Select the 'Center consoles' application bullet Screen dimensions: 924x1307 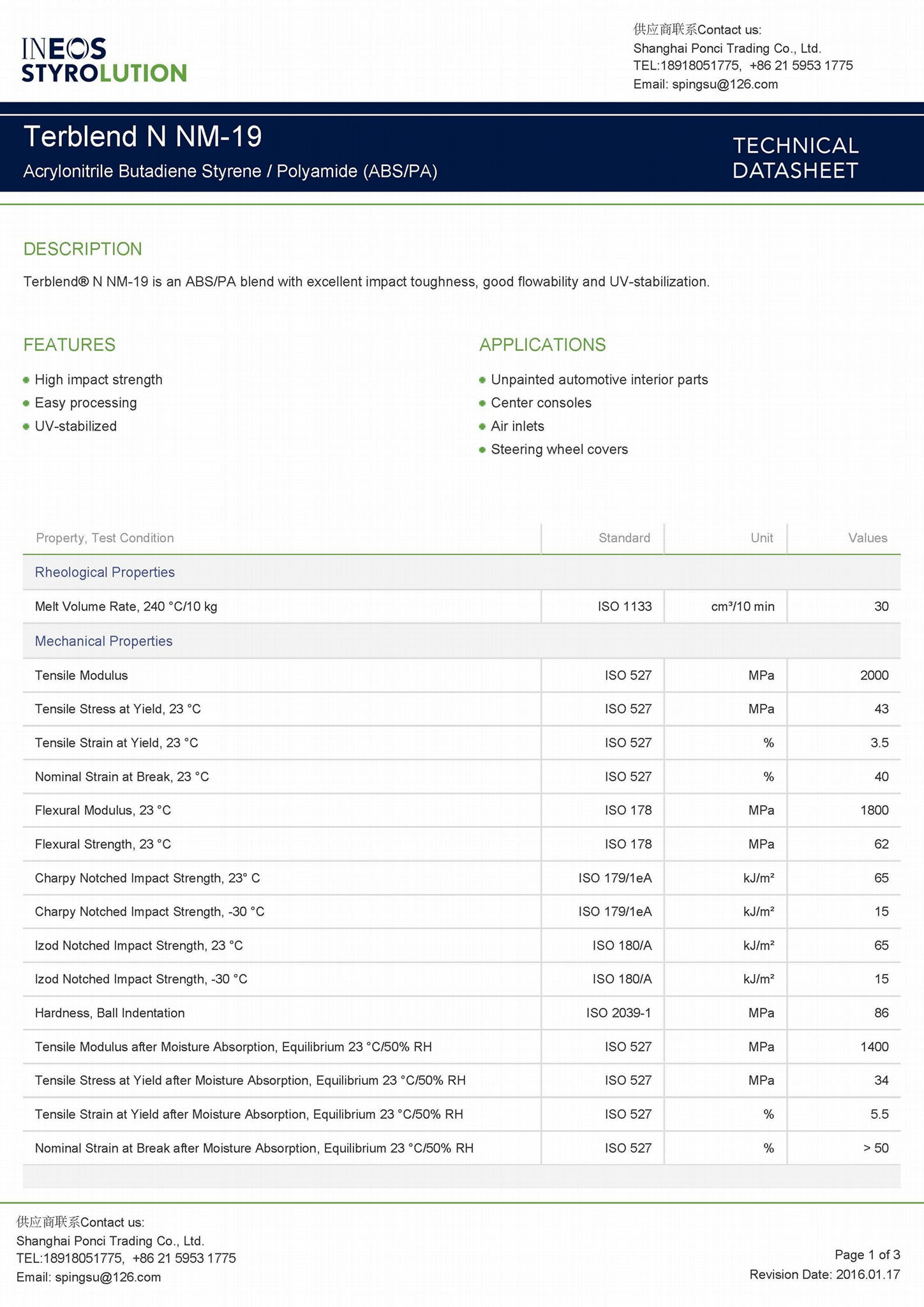[541, 403]
